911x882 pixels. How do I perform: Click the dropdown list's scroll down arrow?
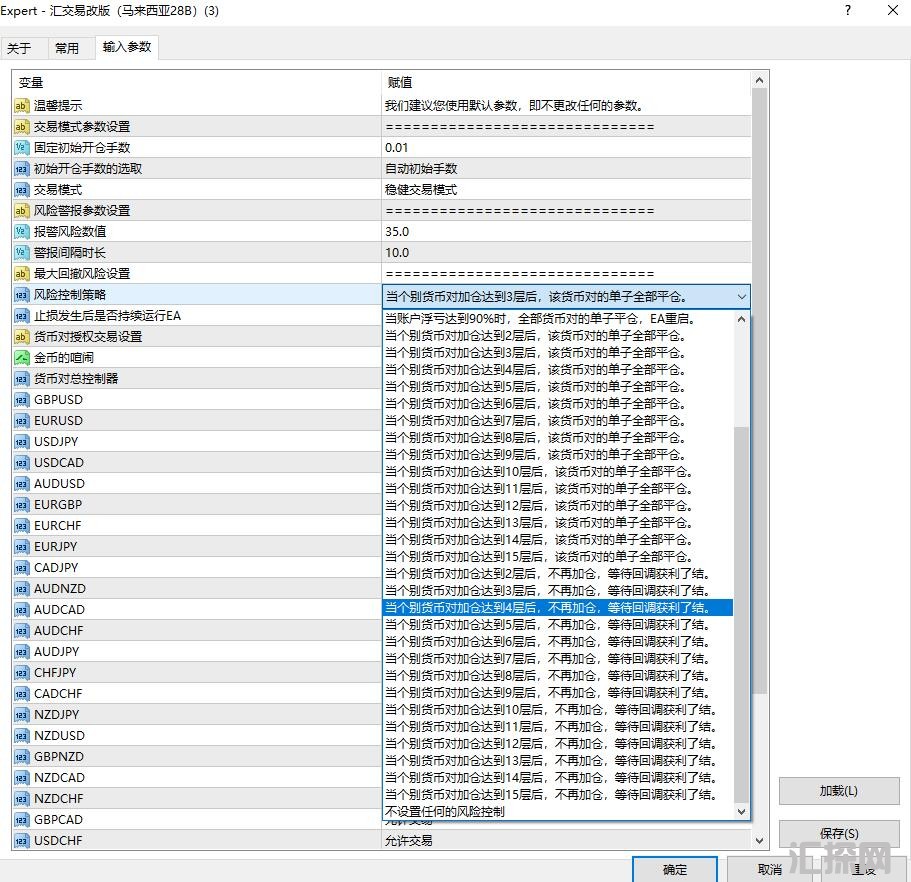(x=741, y=812)
